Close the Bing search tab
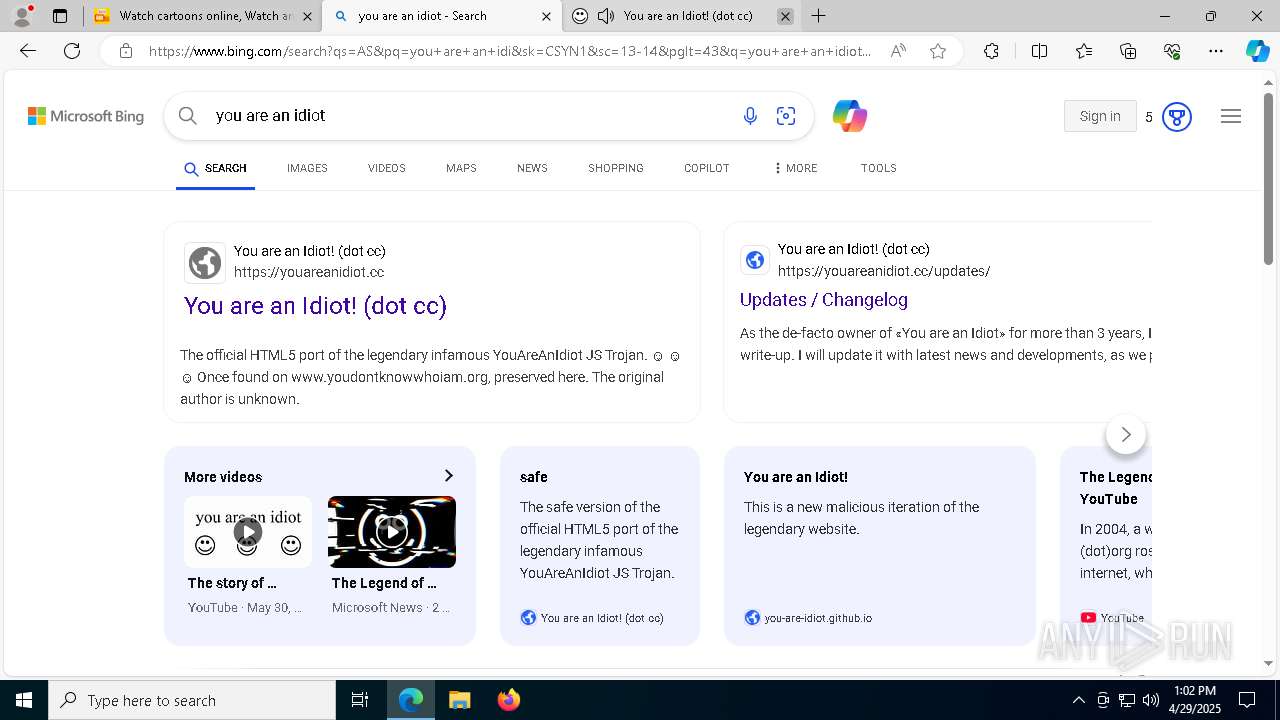Viewport: 1280px width, 720px height. click(x=546, y=16)
